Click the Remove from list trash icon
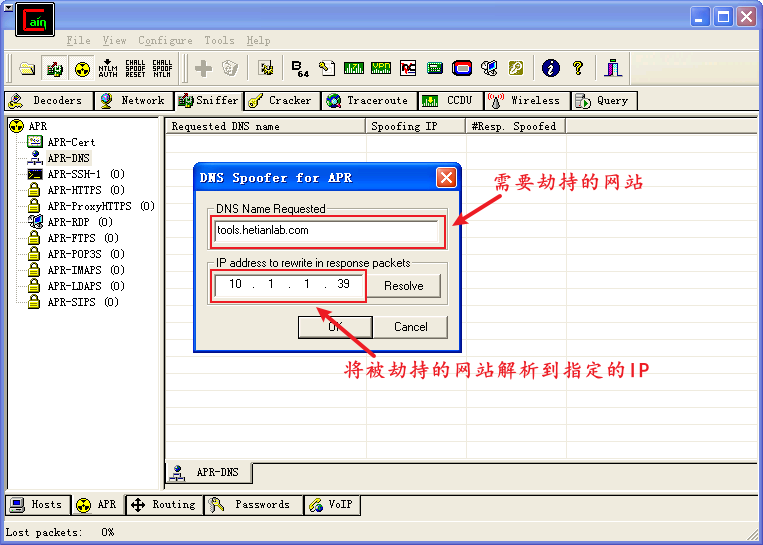 click(230, 68)
